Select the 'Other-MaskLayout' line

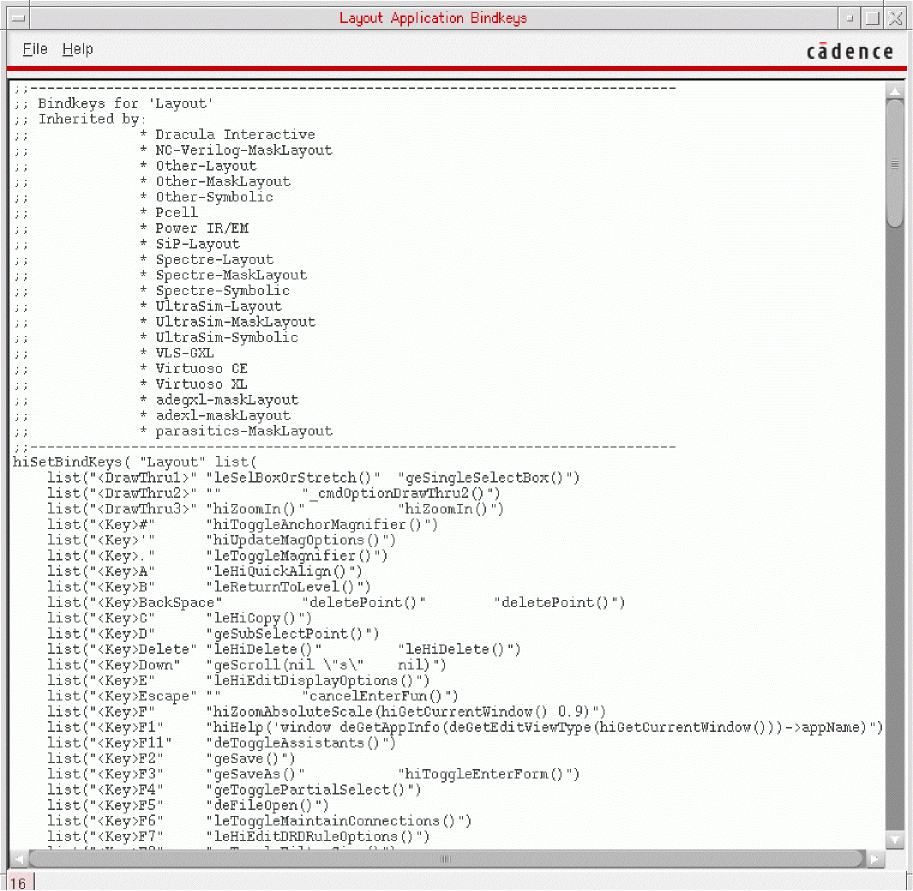[x=215, y=182]
